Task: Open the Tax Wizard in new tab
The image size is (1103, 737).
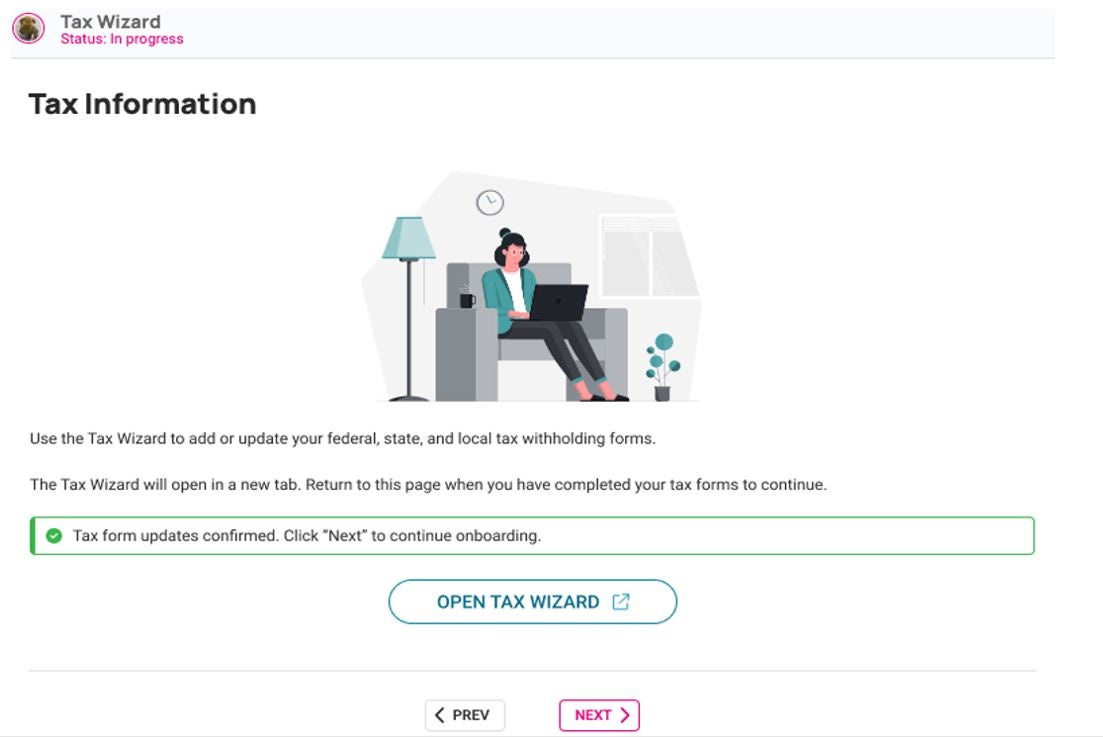Action: (x=533, y=602)
